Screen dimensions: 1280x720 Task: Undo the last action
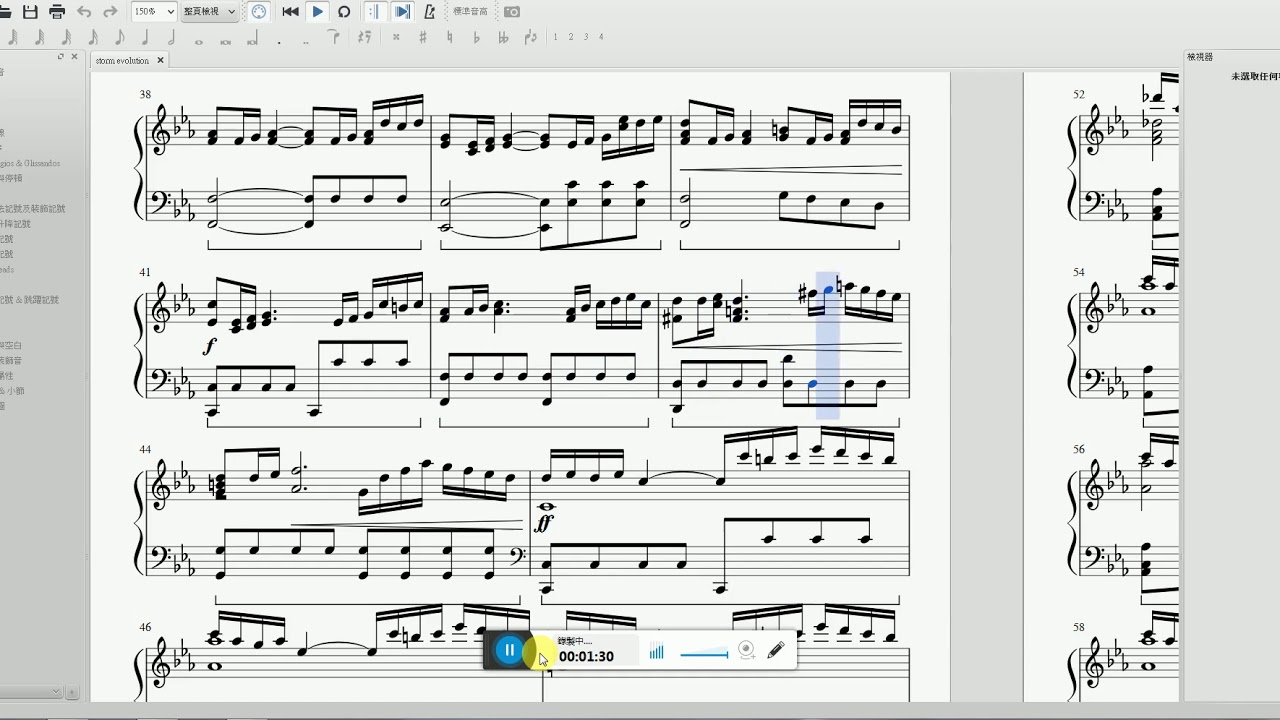pos(84,12)
